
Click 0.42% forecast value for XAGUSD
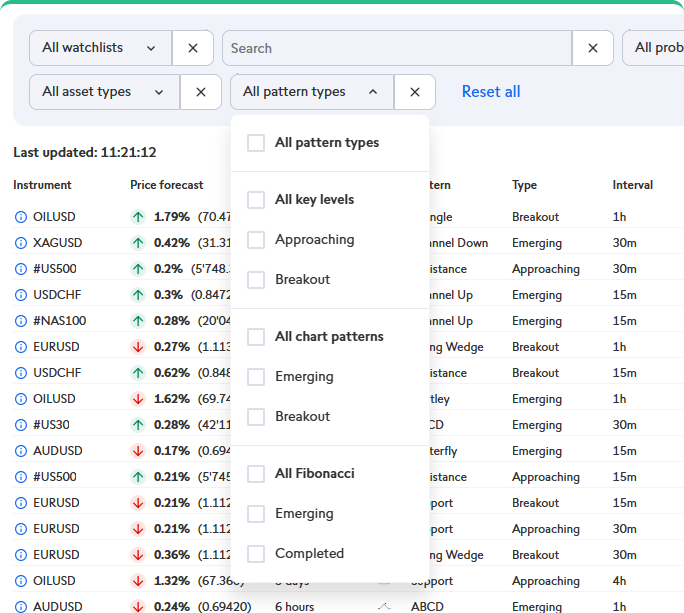click(172, 243)
